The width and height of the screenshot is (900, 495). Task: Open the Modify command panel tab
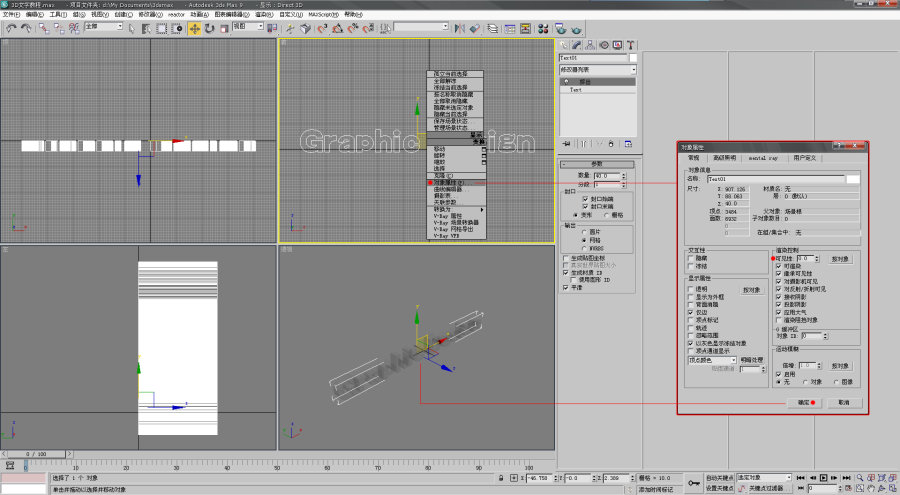(x=579, y=45)
